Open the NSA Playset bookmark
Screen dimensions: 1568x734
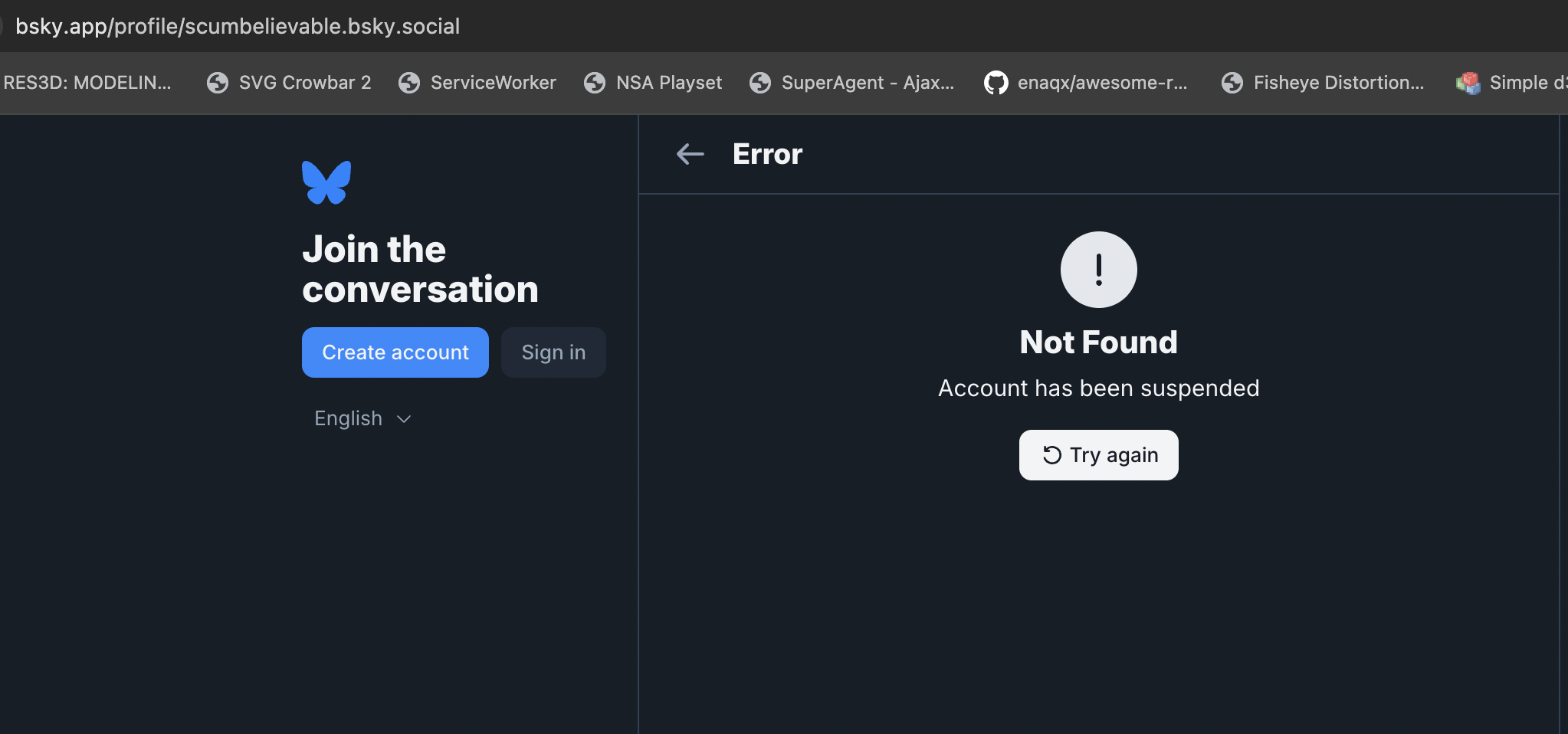(x=653, y=83)
